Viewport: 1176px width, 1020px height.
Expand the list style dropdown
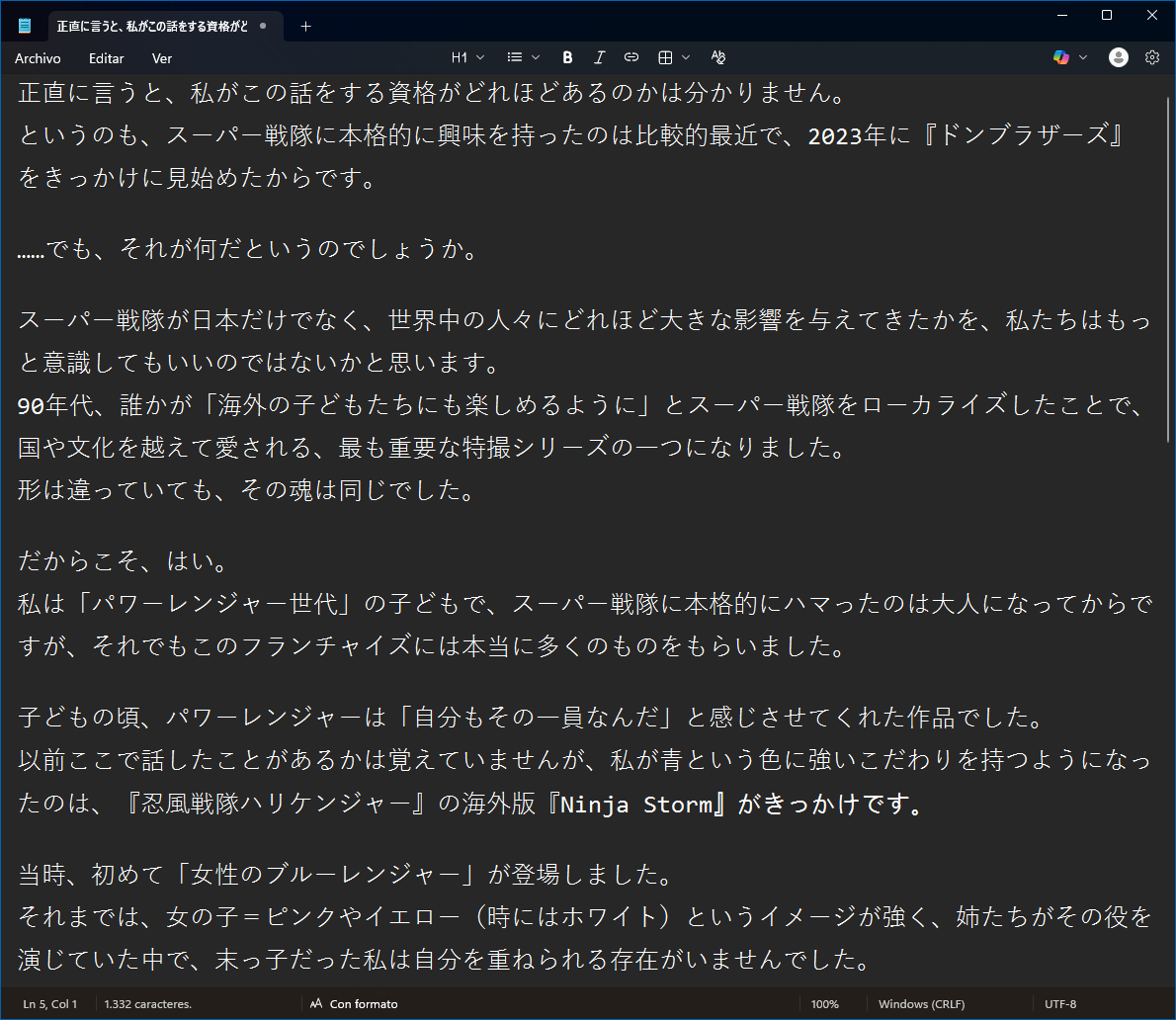535,57
